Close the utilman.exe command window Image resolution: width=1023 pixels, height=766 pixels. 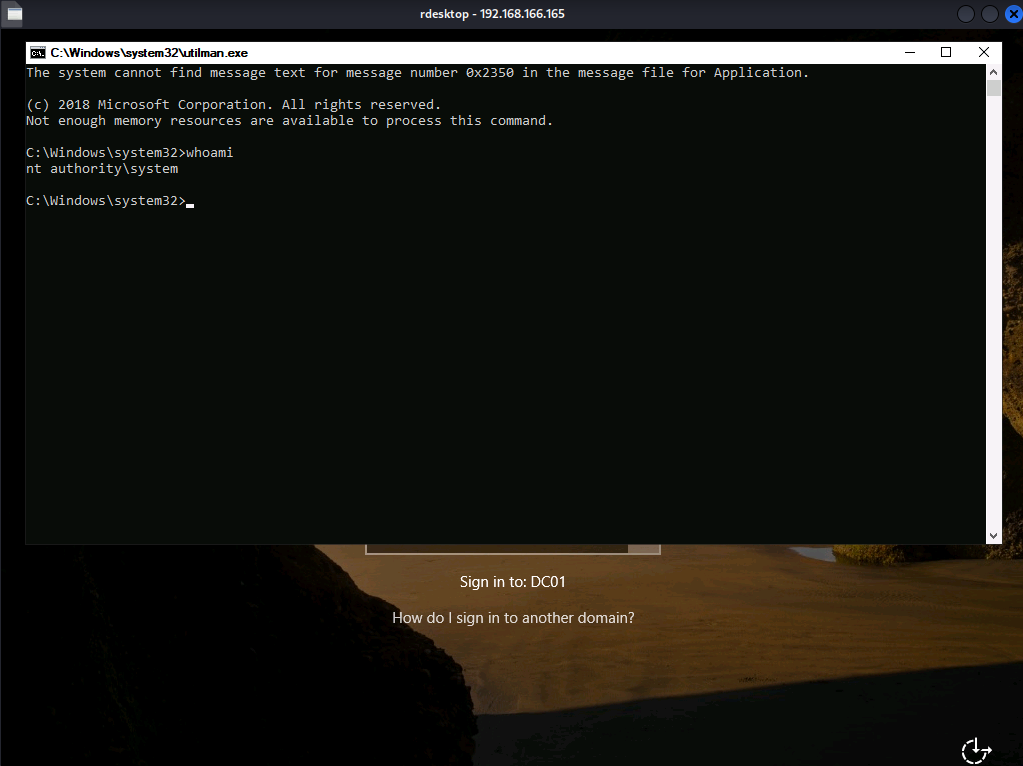coord(983,53)
